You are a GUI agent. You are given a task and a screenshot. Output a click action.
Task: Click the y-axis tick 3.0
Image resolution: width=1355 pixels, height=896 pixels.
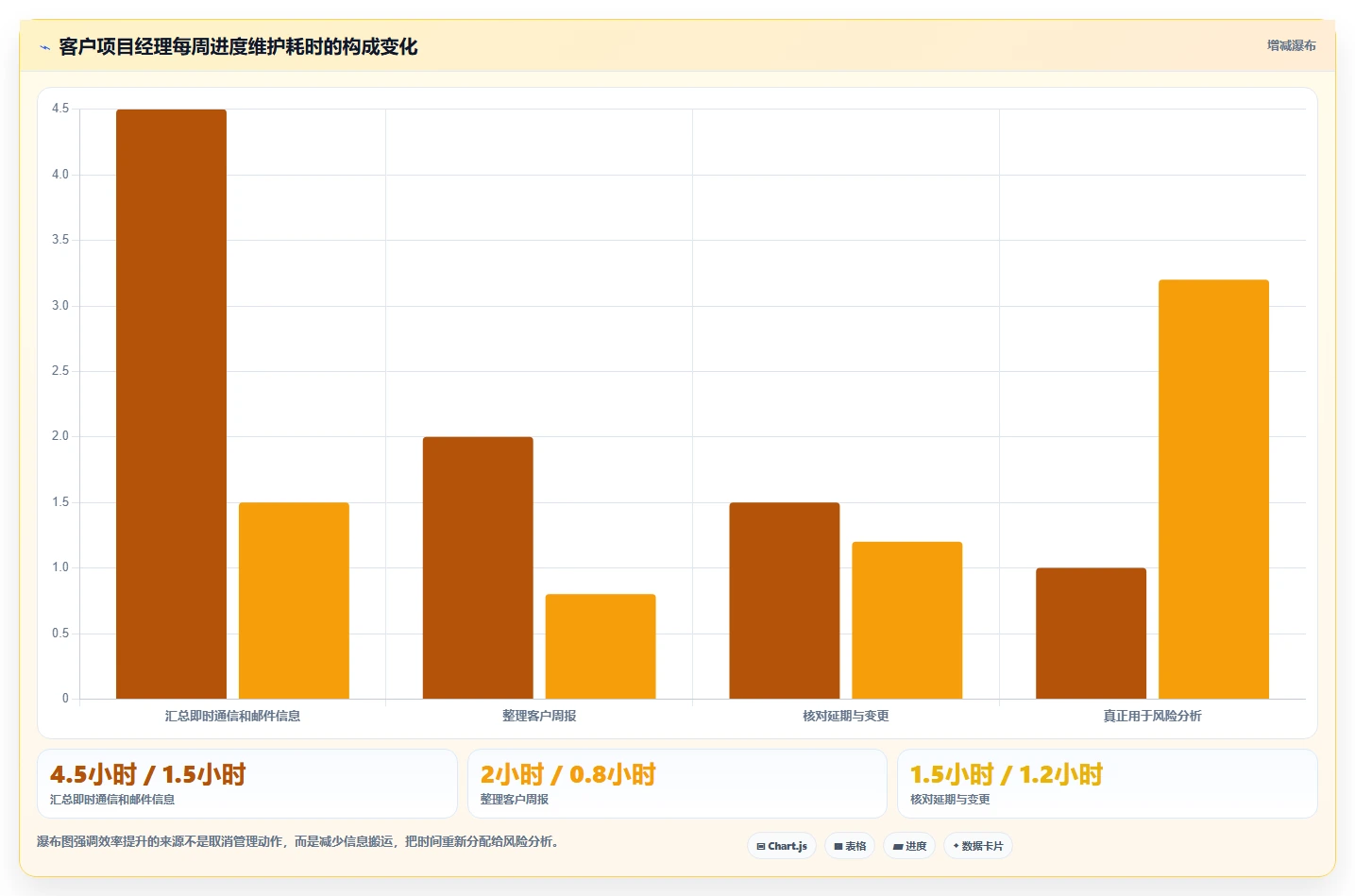coord(60,306)
